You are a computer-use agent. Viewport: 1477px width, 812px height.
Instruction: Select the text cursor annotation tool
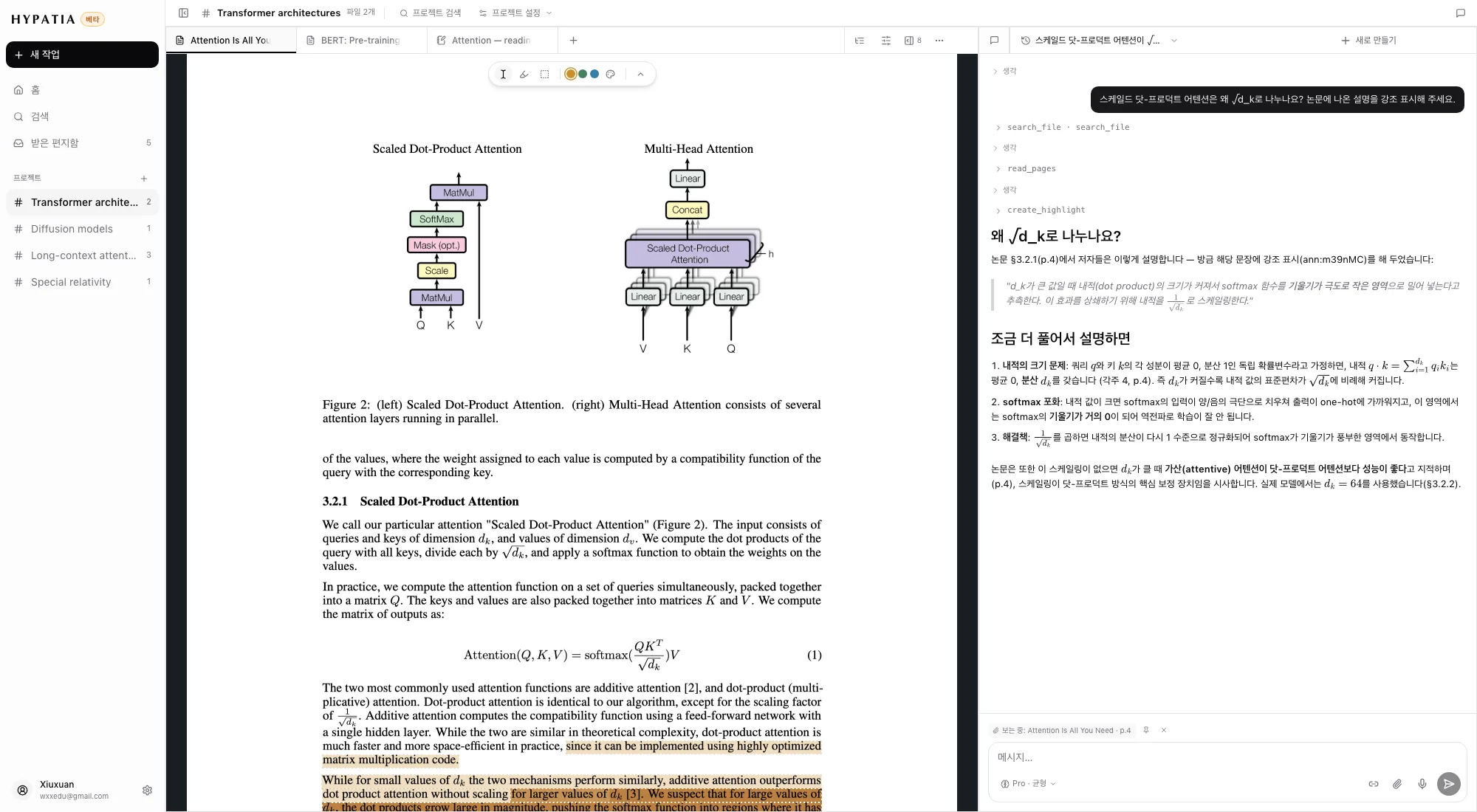[503, 74]
